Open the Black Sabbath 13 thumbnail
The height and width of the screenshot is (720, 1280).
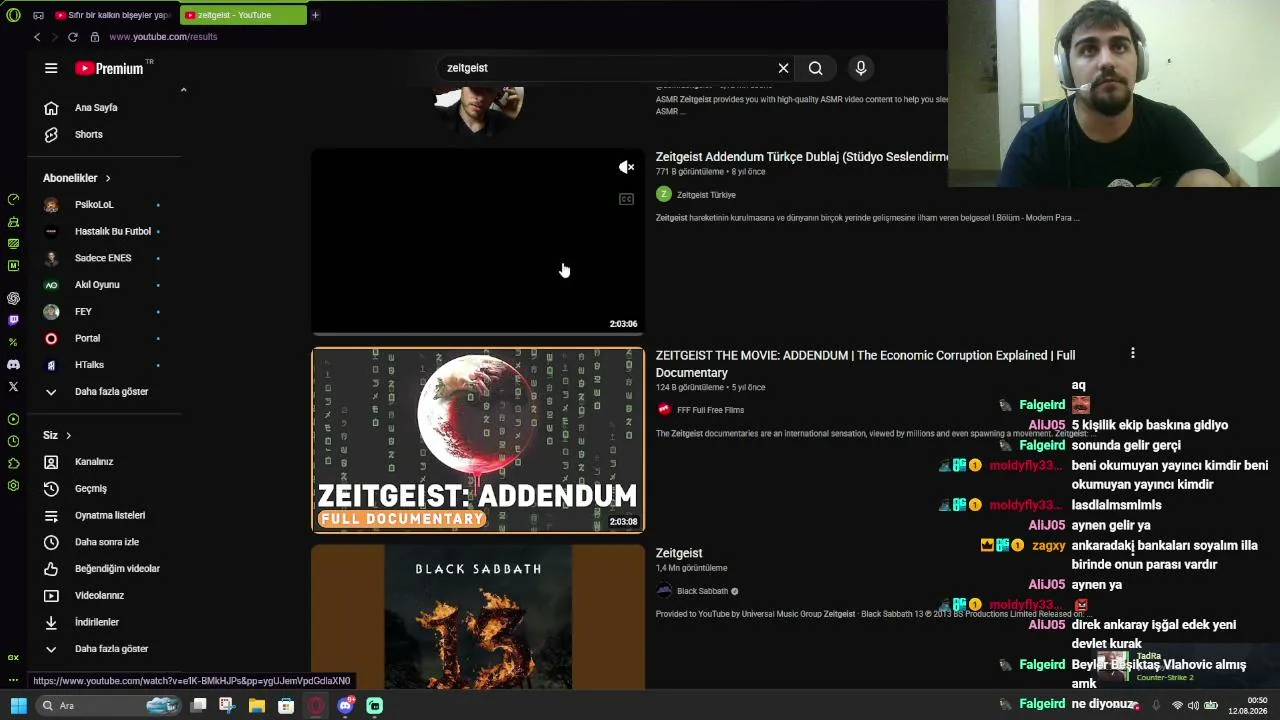(x=478, y=617)
